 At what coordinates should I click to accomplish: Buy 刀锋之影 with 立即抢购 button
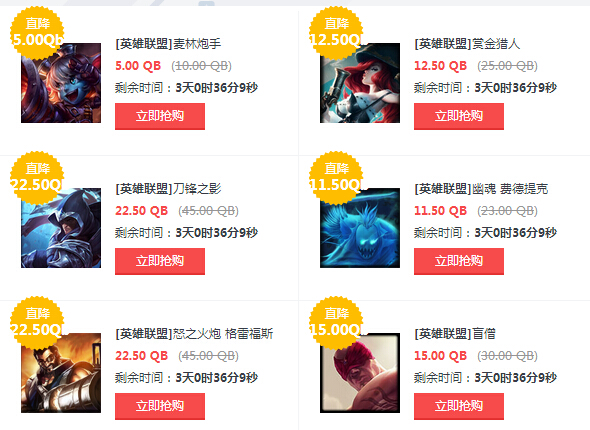pos(160,261)
